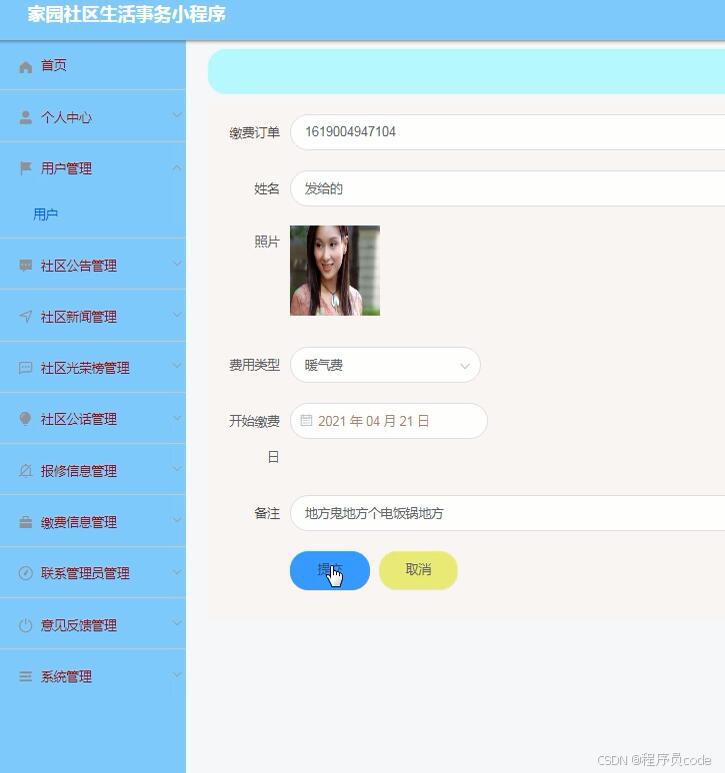Open the 报修信息管理 menu

click(93, 470)
